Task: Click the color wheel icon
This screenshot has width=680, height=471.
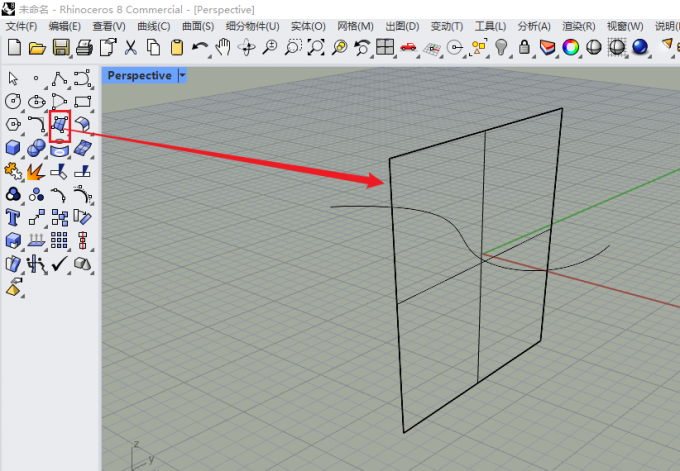Action: [x=570, y=47]
